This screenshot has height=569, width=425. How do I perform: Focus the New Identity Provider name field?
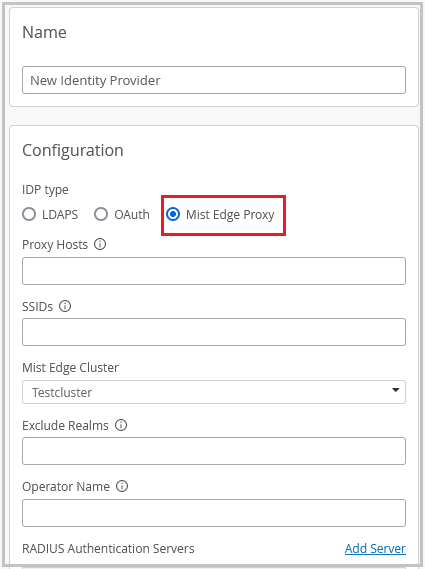click(x=214, y=80)
